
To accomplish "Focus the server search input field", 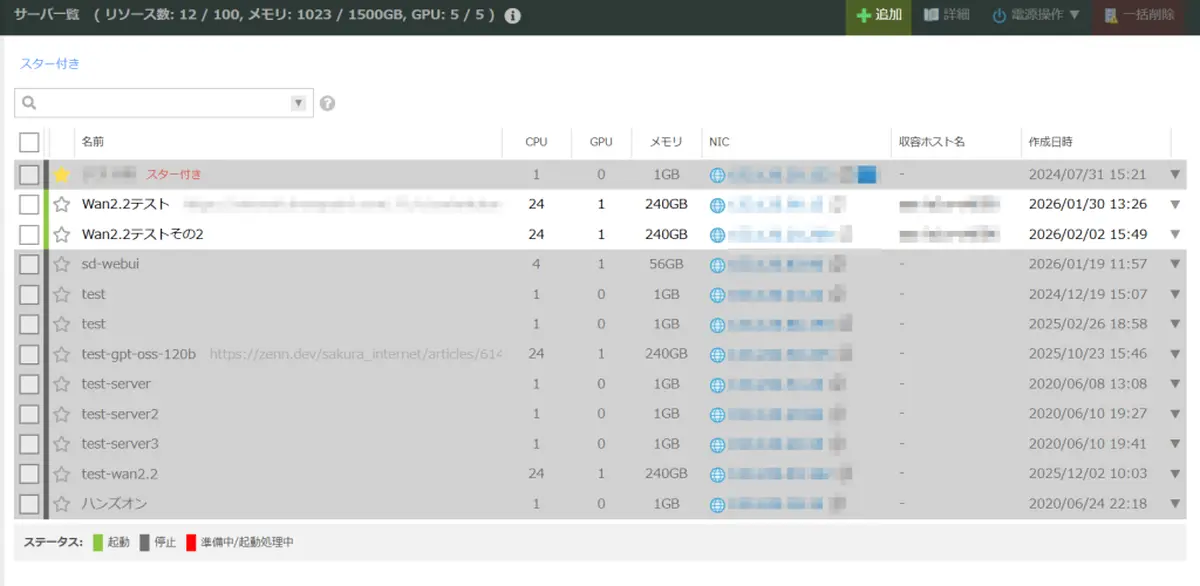I will (x=164, y=103).
